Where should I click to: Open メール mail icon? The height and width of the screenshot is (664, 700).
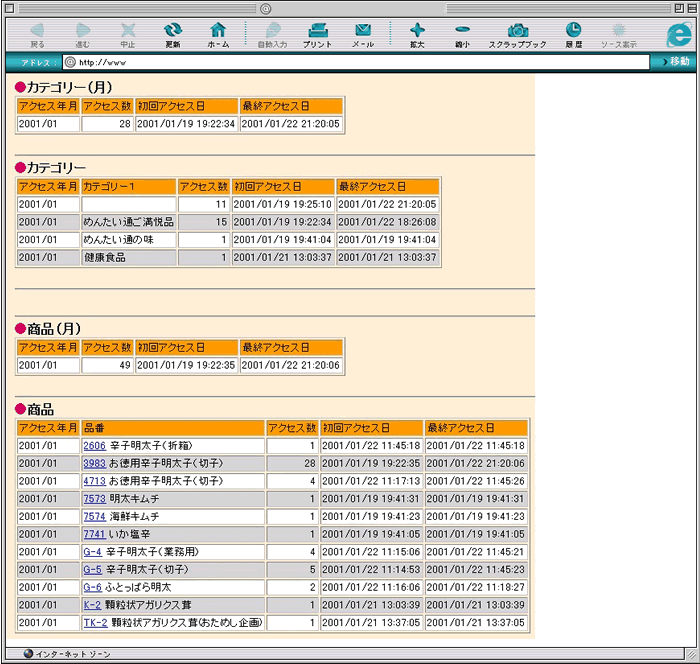tap(363, 35)
